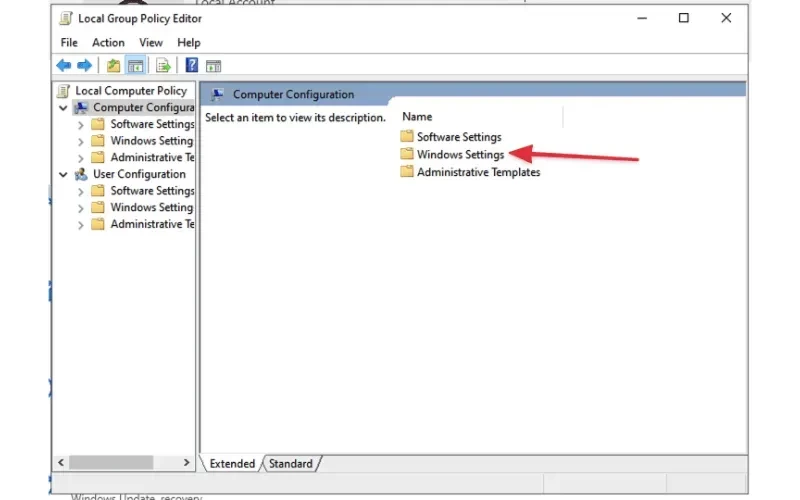Image resolution: width=800 pixels, height=500 pixels.
Task: Select Administrative Templates in the right pane list
Action: [479, 172]
